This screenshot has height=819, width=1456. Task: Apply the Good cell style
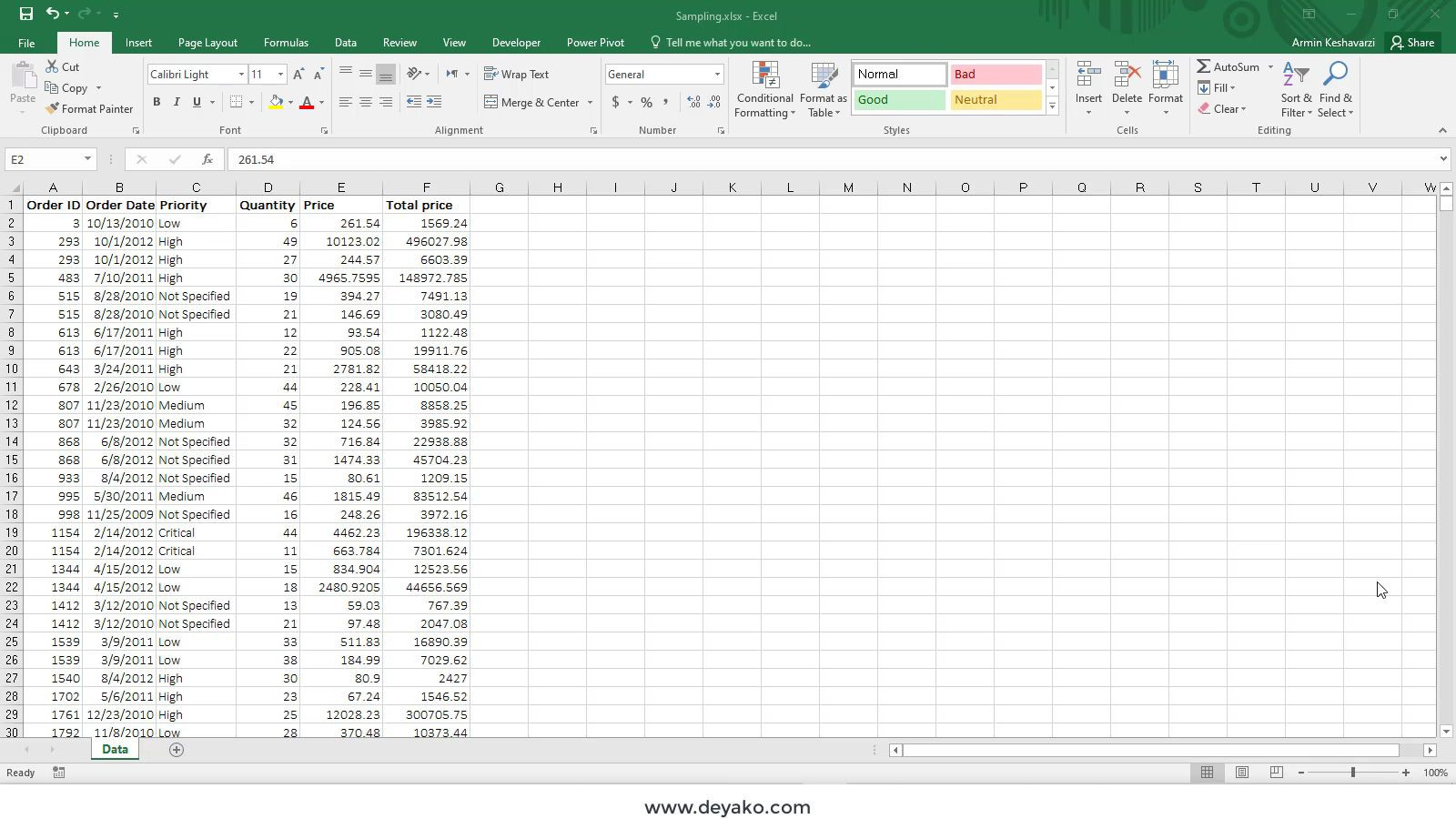tap(899, 100)
